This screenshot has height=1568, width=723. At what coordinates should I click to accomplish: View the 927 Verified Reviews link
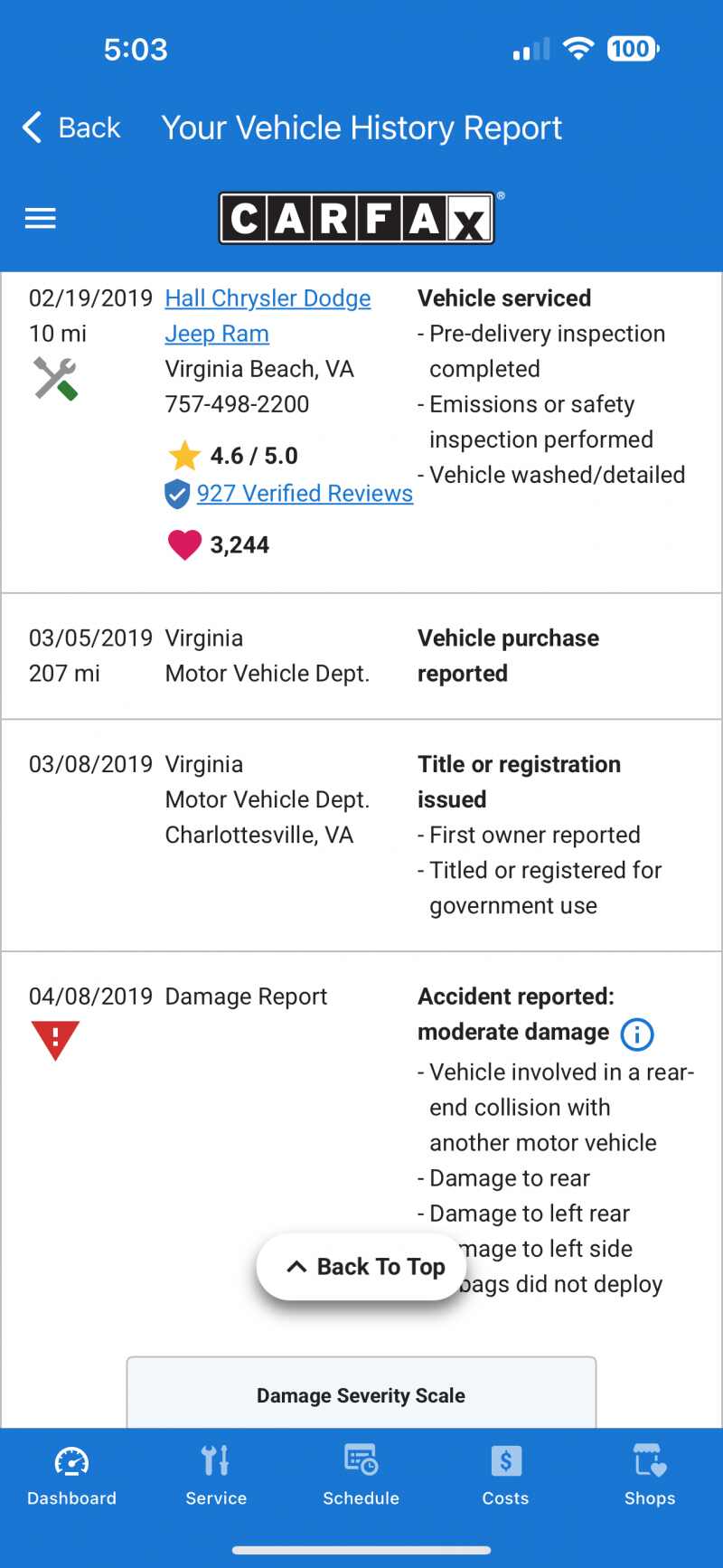tap(305, 494)
